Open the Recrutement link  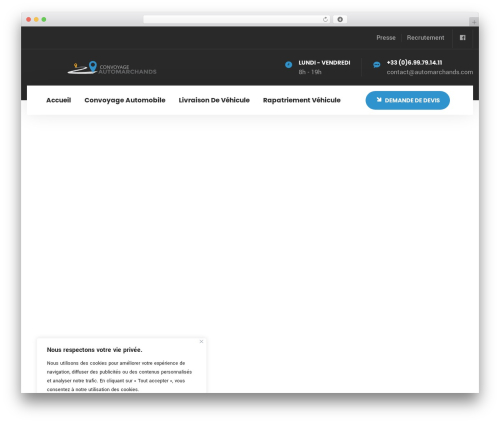click(425, 38)
